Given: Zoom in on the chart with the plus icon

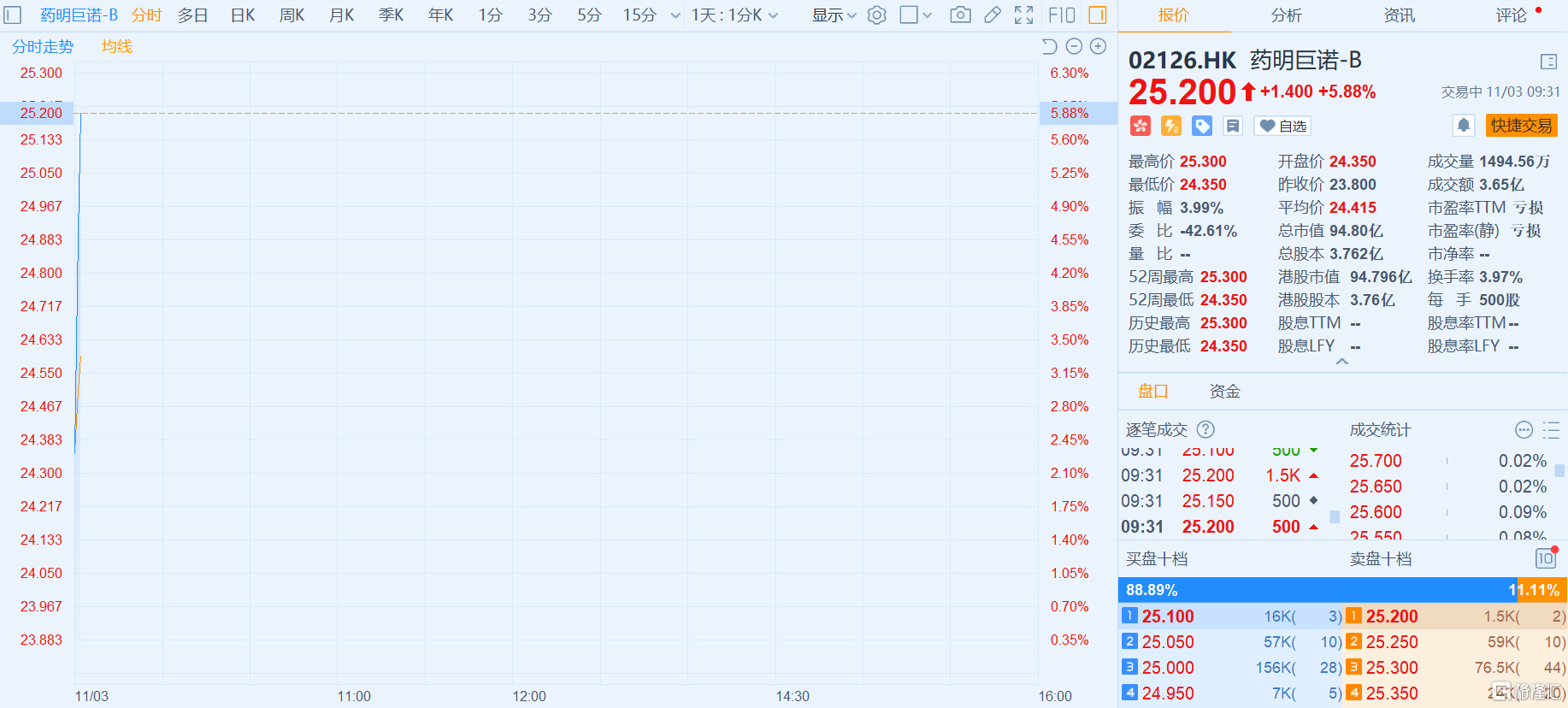Looking at the screenshot, I should (1099, 47).
